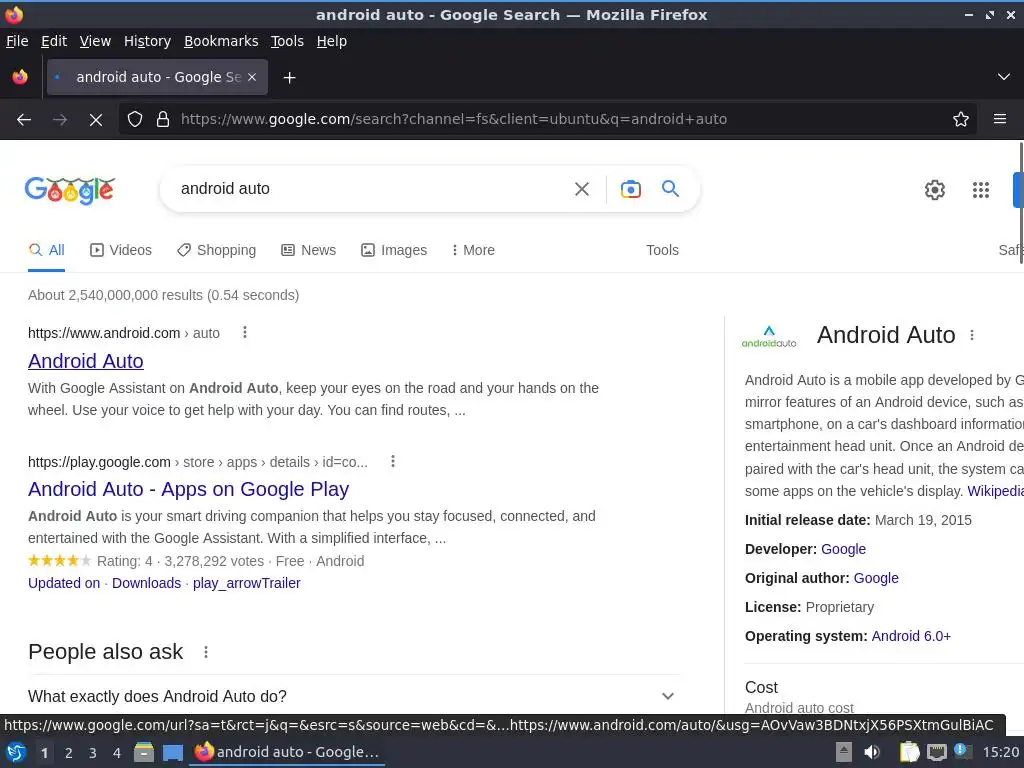Viewport: 1024px width, 768px height.
Task: Open the View menu
Action: [95, 41]
